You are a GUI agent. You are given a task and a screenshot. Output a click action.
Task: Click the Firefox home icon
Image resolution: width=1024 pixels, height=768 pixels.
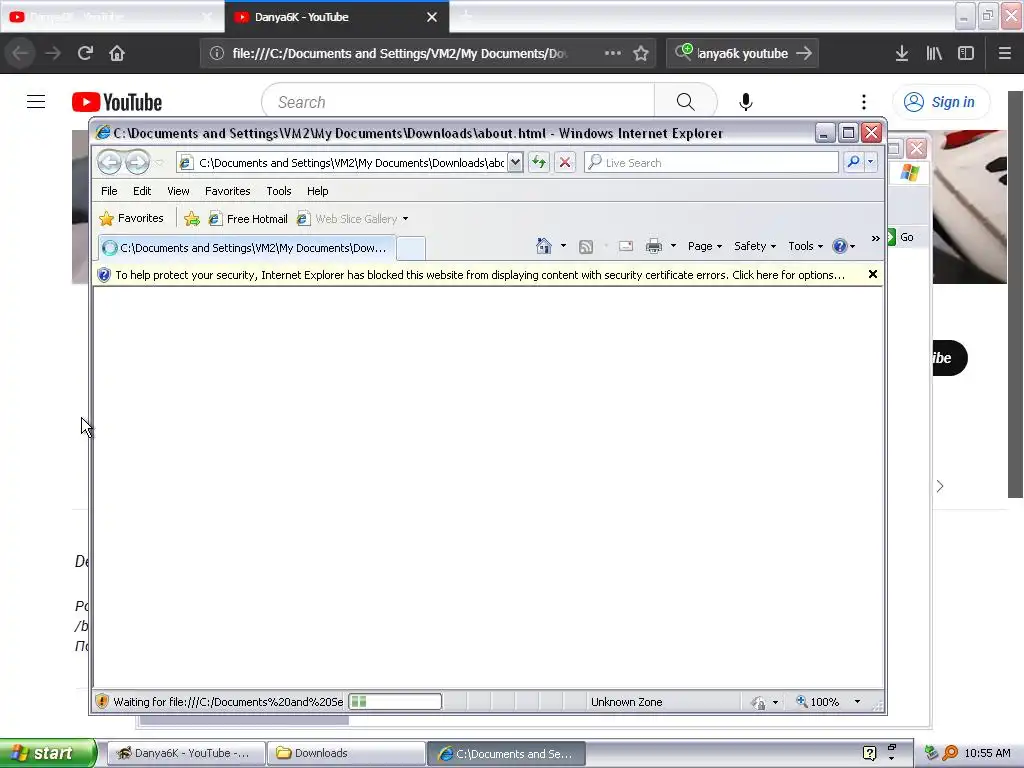pyautogui.click(x=117, y=53)
